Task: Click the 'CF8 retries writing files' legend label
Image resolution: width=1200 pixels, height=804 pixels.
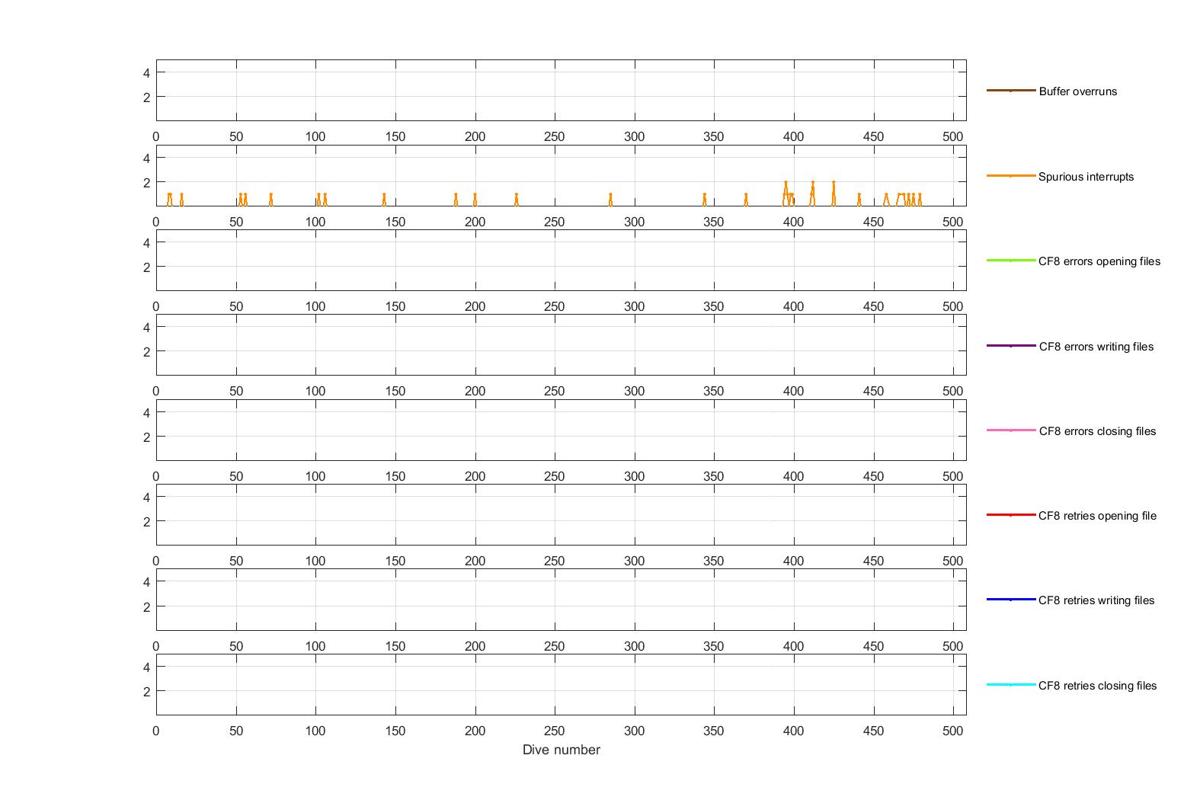Action: (1096, 600)
